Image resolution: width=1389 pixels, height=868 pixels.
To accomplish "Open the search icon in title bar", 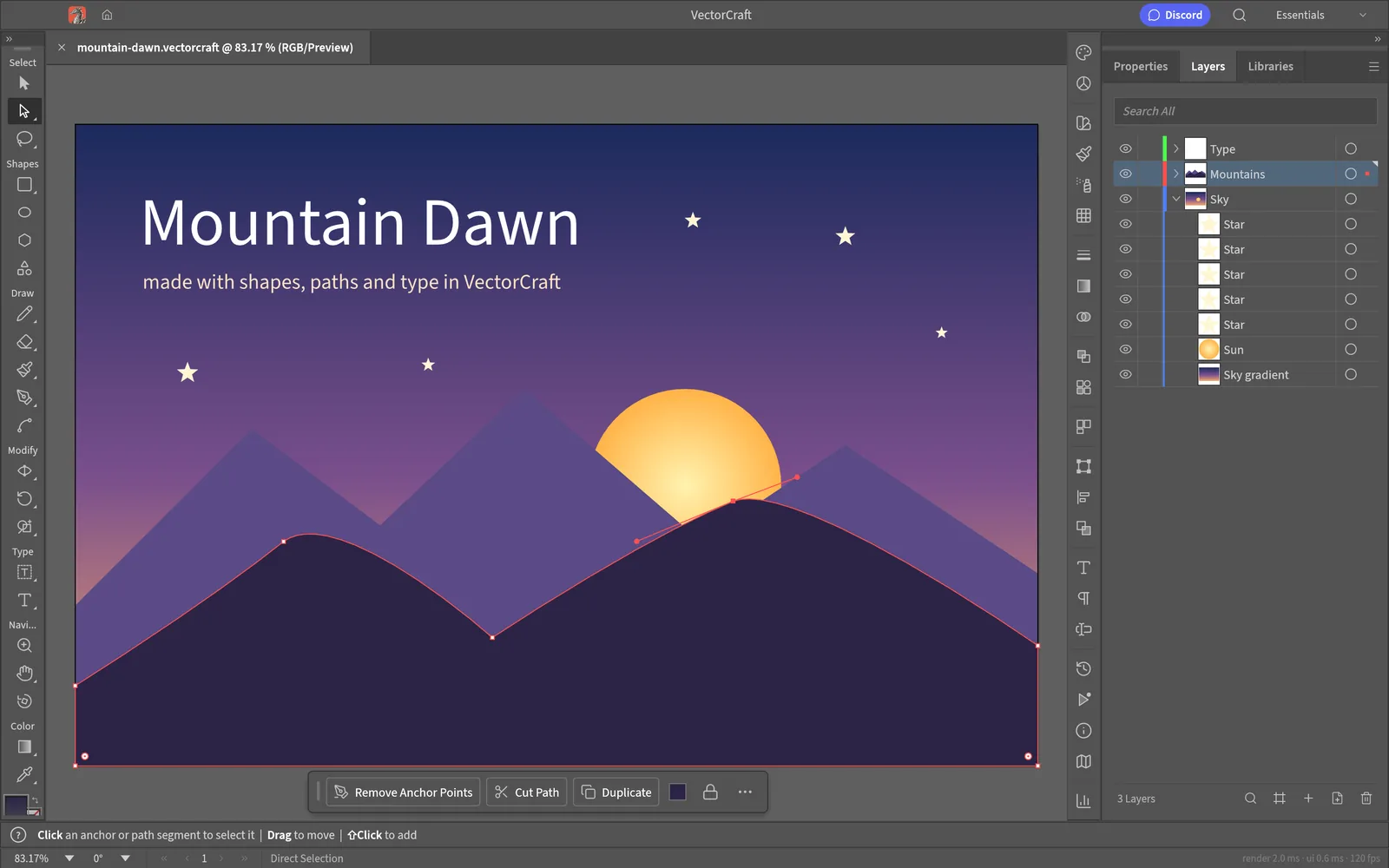I will point(1240,15).
